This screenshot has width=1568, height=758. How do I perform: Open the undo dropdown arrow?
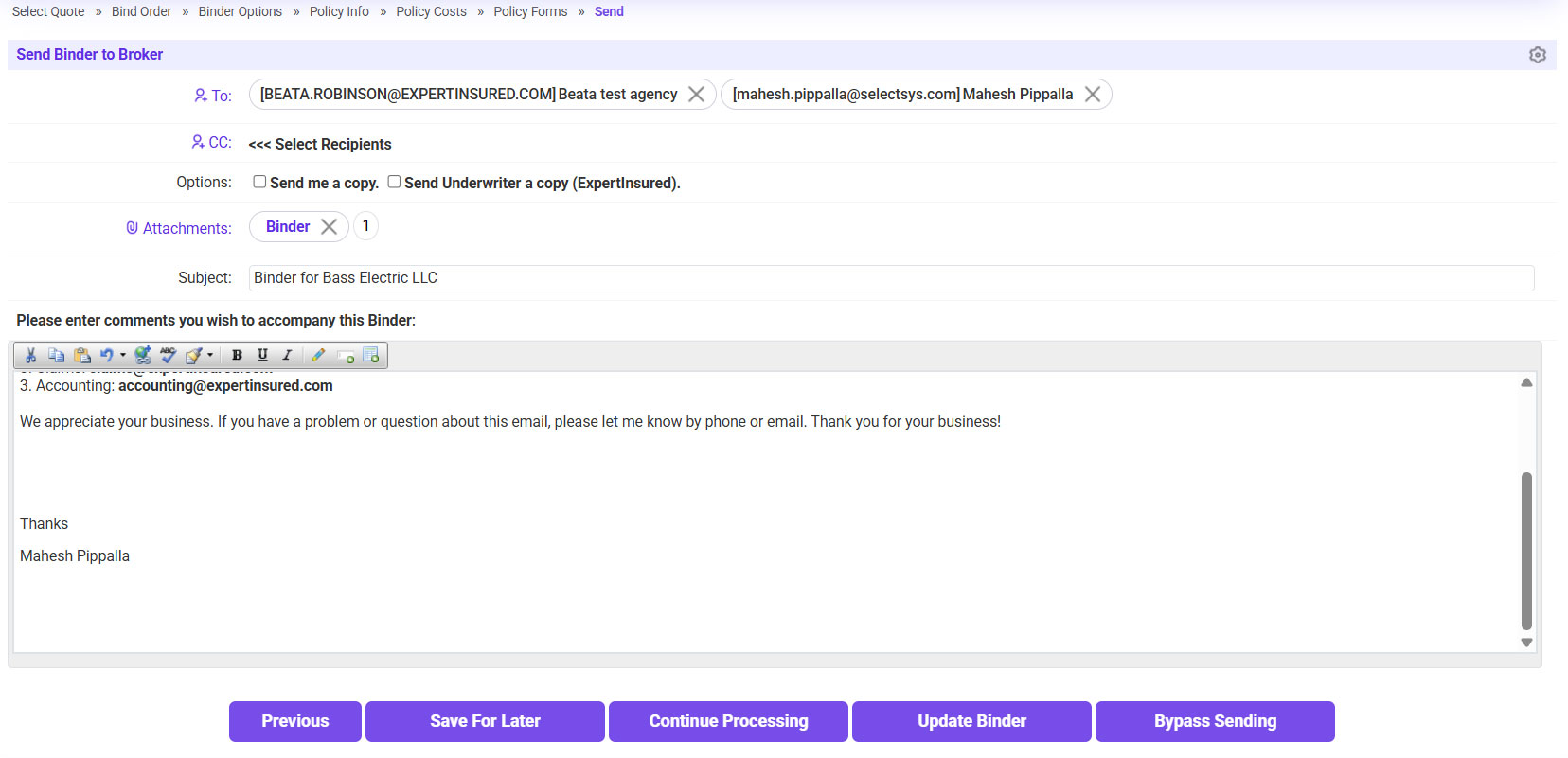tap(123, 356)
